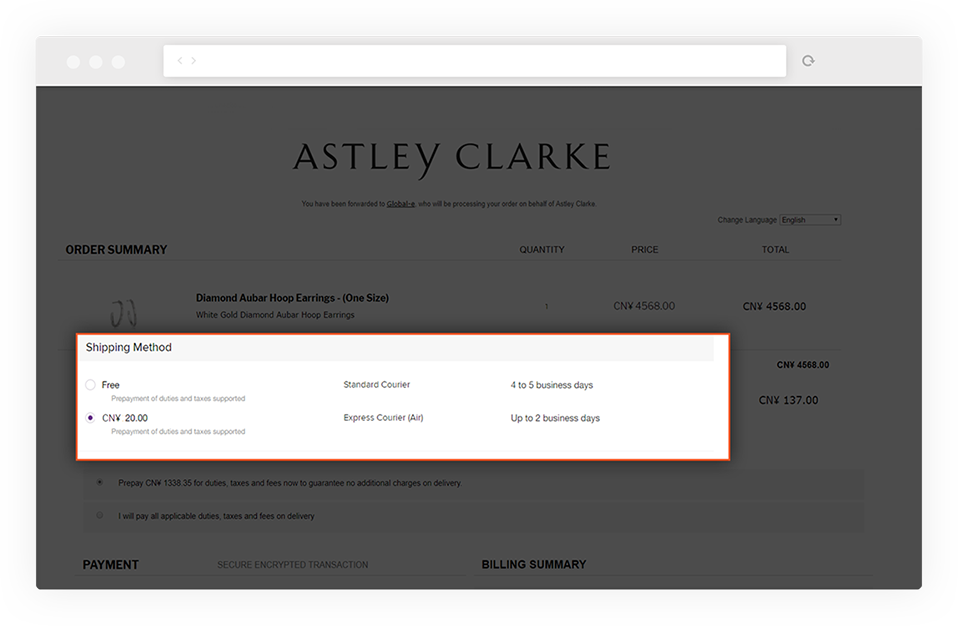Click the browser reload icon
Screen dimensions: 958x626
click(808, 60)
